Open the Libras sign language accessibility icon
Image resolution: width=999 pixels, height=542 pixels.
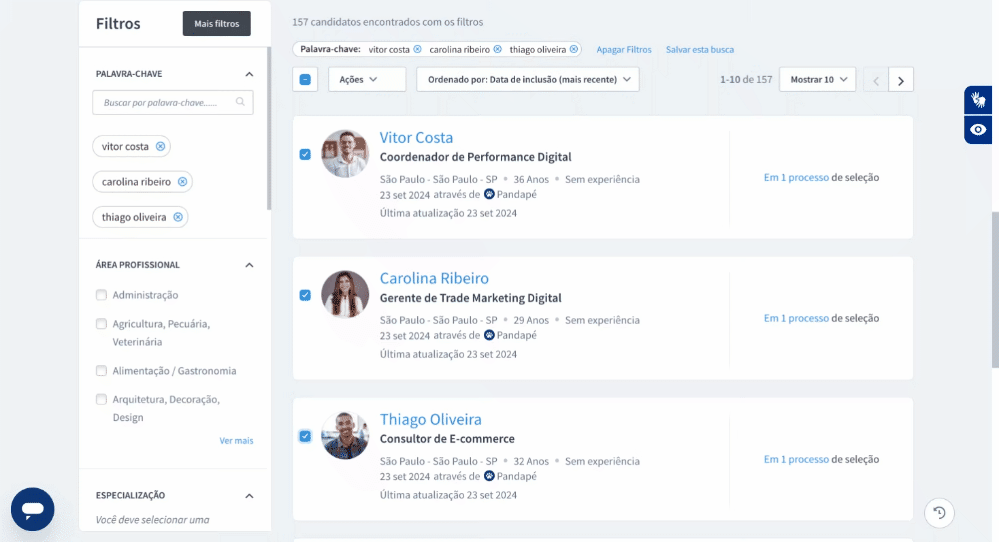tap(978, 100)
